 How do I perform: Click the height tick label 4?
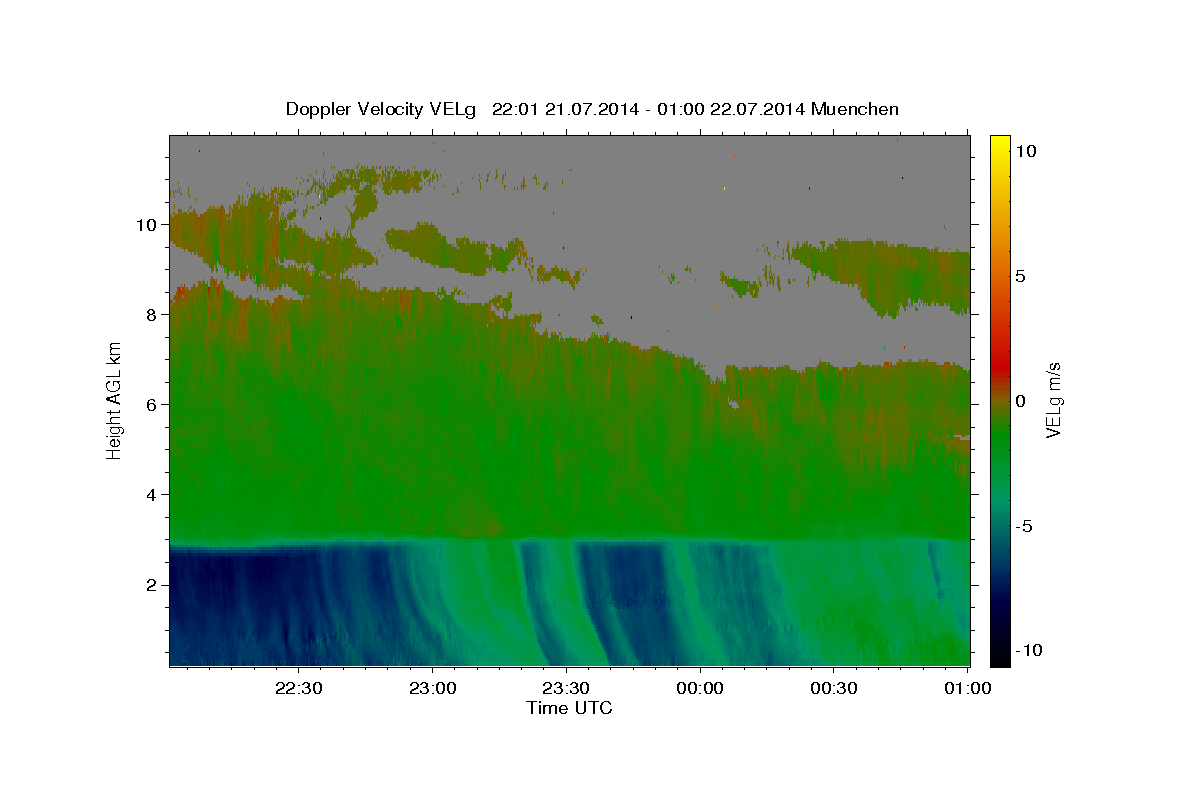(x=152, y=495)
